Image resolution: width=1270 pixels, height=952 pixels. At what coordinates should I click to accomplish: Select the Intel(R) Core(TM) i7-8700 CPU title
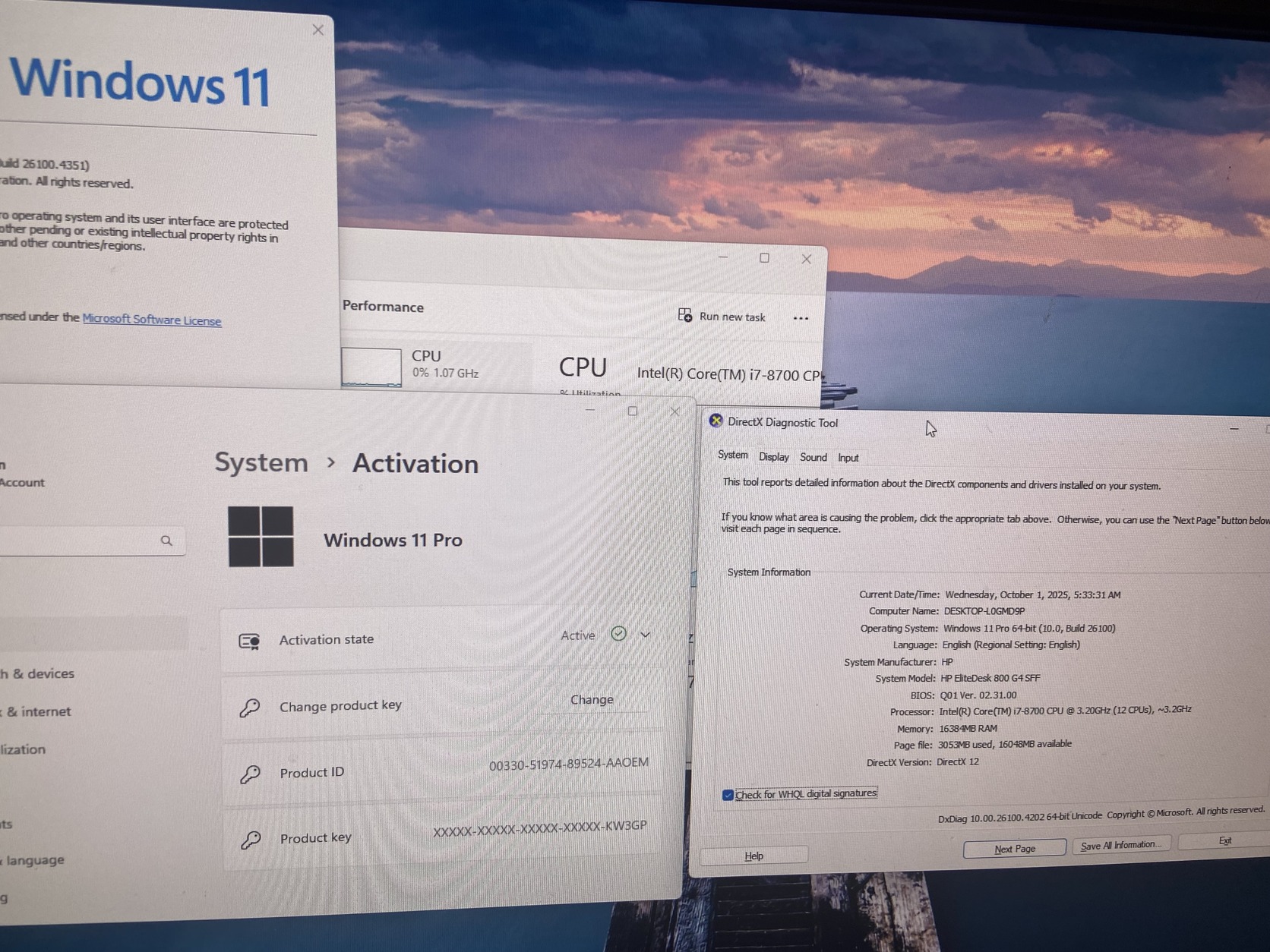click(728, 374)
